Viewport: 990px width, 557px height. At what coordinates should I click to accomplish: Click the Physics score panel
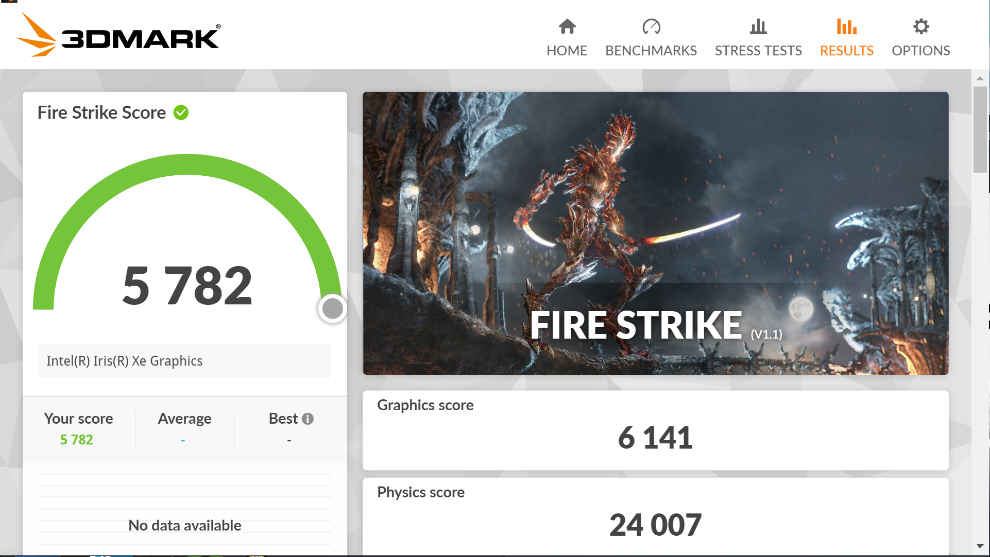tap(655, 517)
